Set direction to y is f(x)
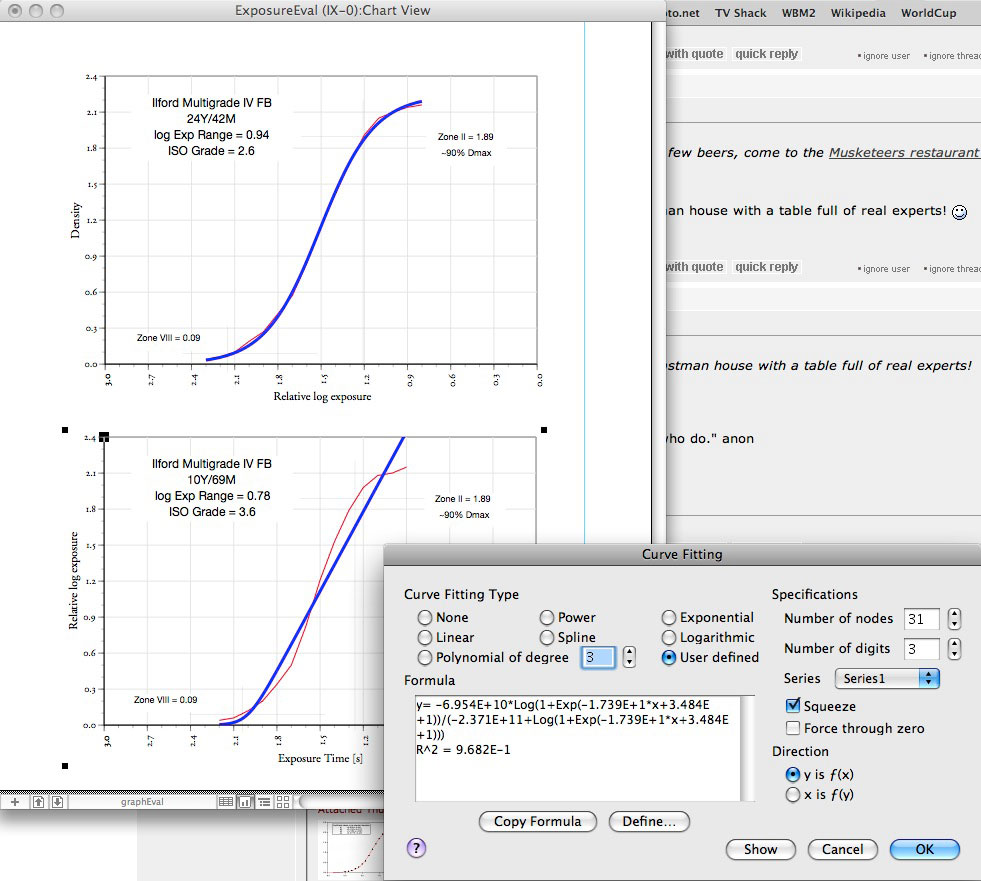The width and height of the screenshot is (981, 881). 793,775
